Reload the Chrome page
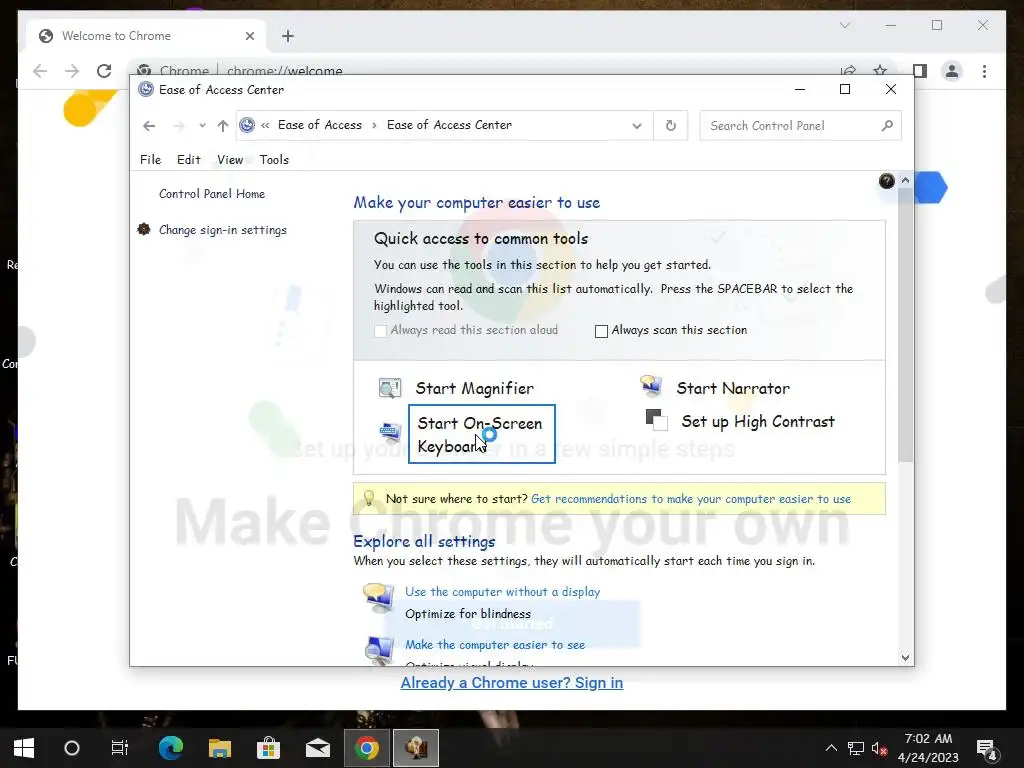The image size is (1024, 768). coord(104,71)
